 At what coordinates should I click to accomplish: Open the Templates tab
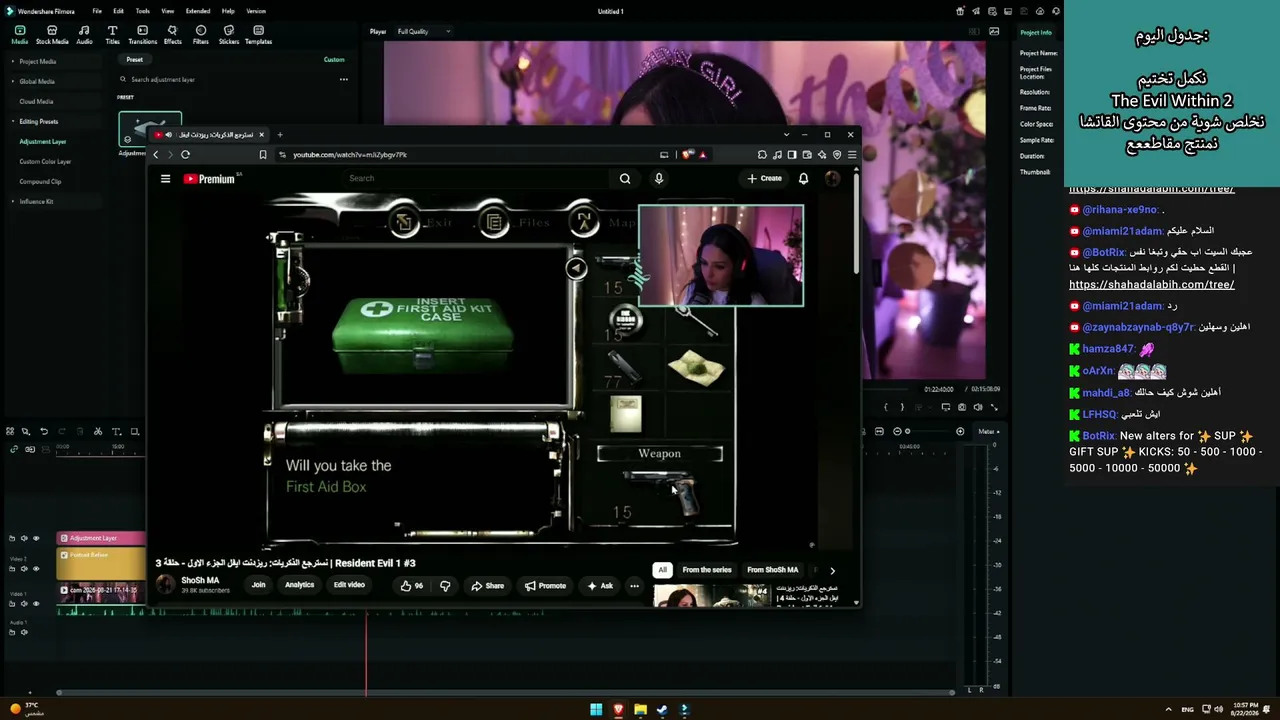[x=258, y=35]
